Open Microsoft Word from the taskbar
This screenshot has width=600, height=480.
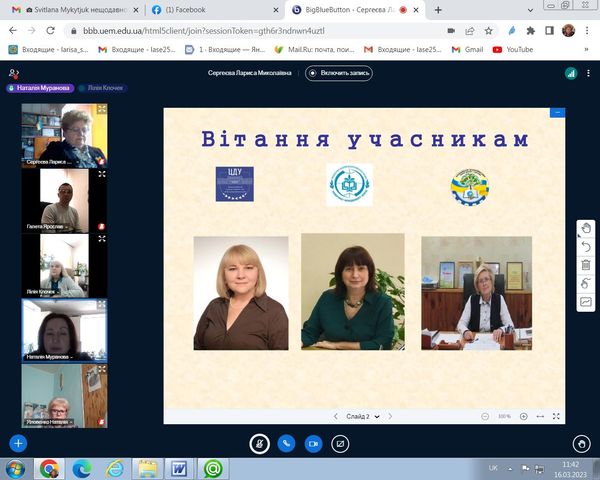[179, 467]
